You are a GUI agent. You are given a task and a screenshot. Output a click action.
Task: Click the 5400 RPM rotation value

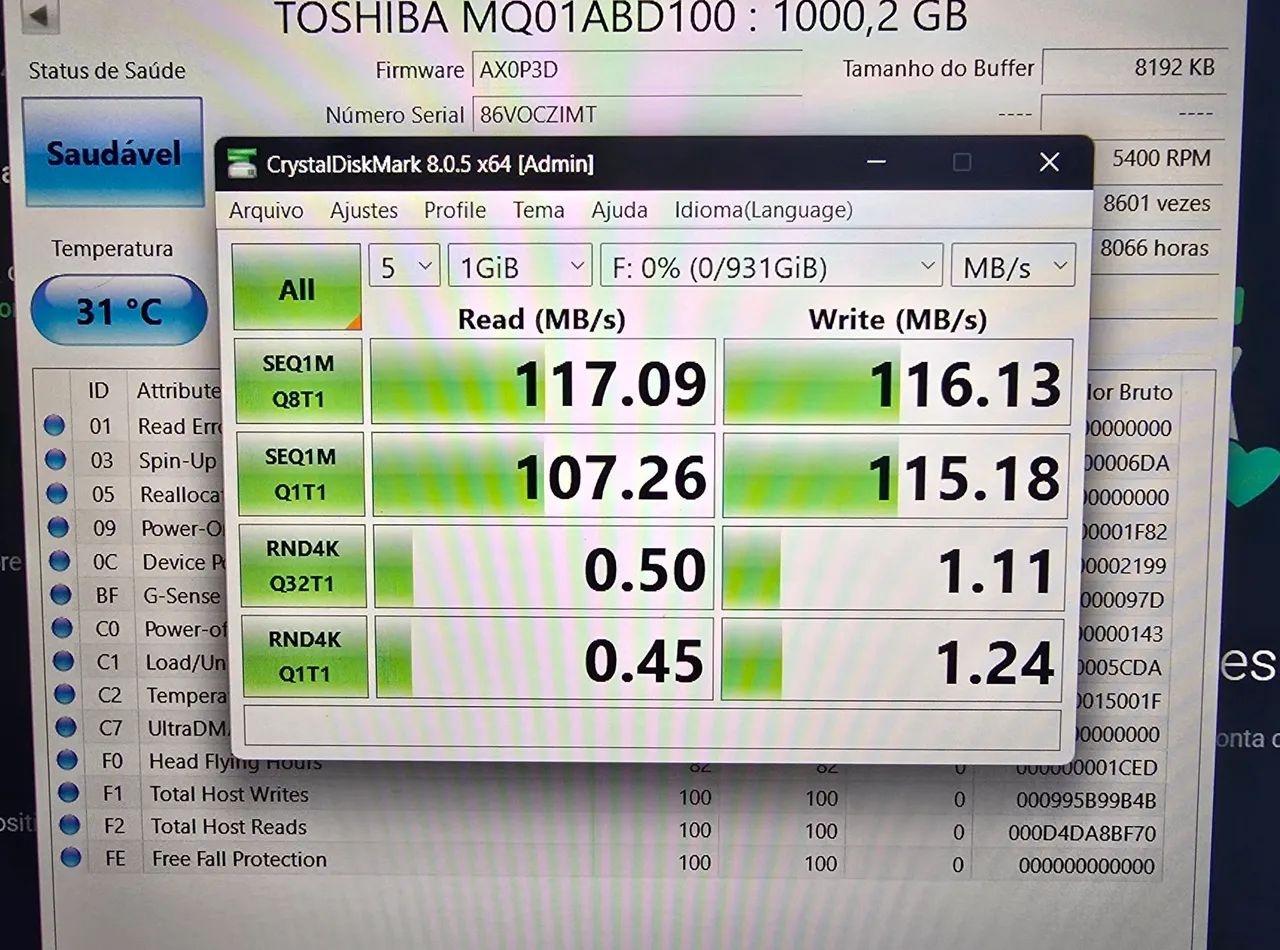click(1161, 158)
